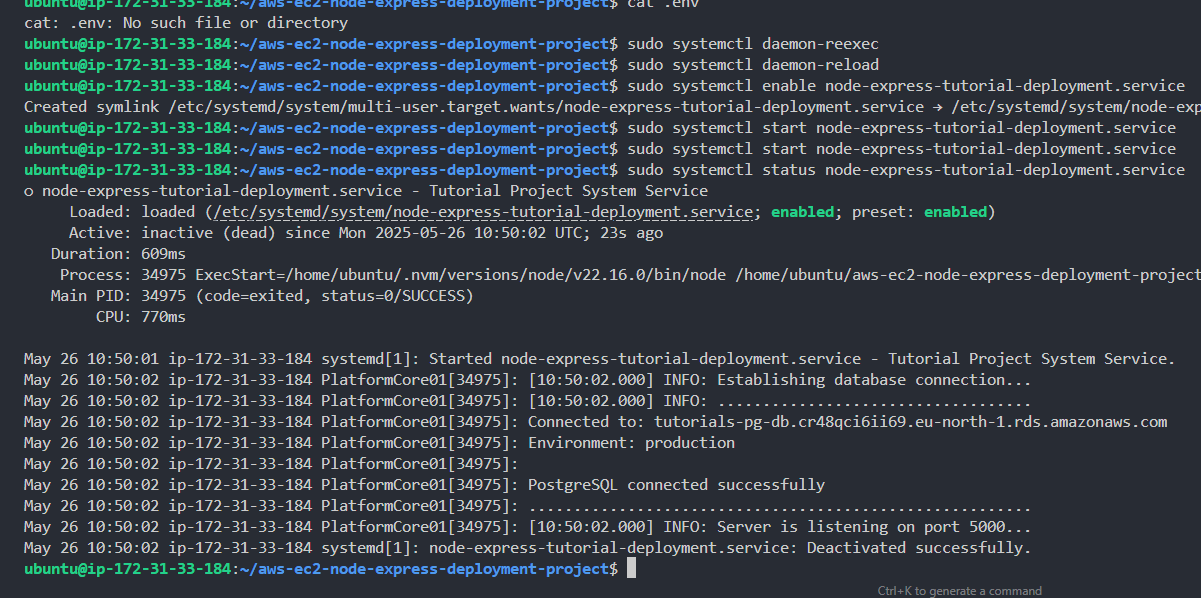Click the hollow circle service status indicator

[29, 191]
